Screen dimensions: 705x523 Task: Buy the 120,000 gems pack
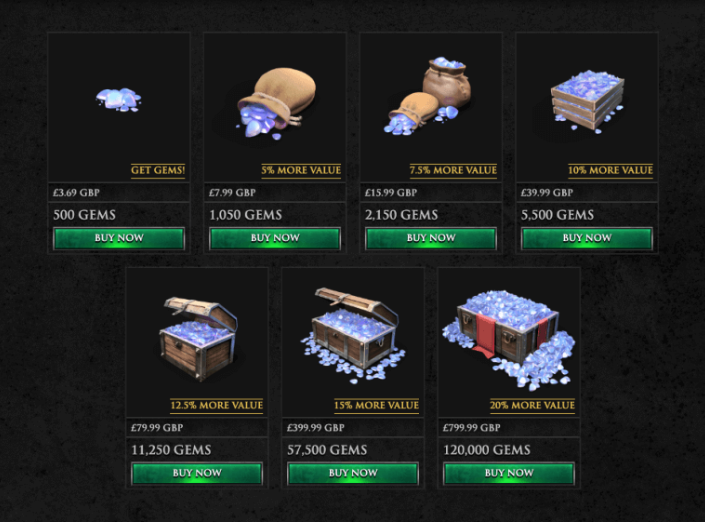coord(509,473)
